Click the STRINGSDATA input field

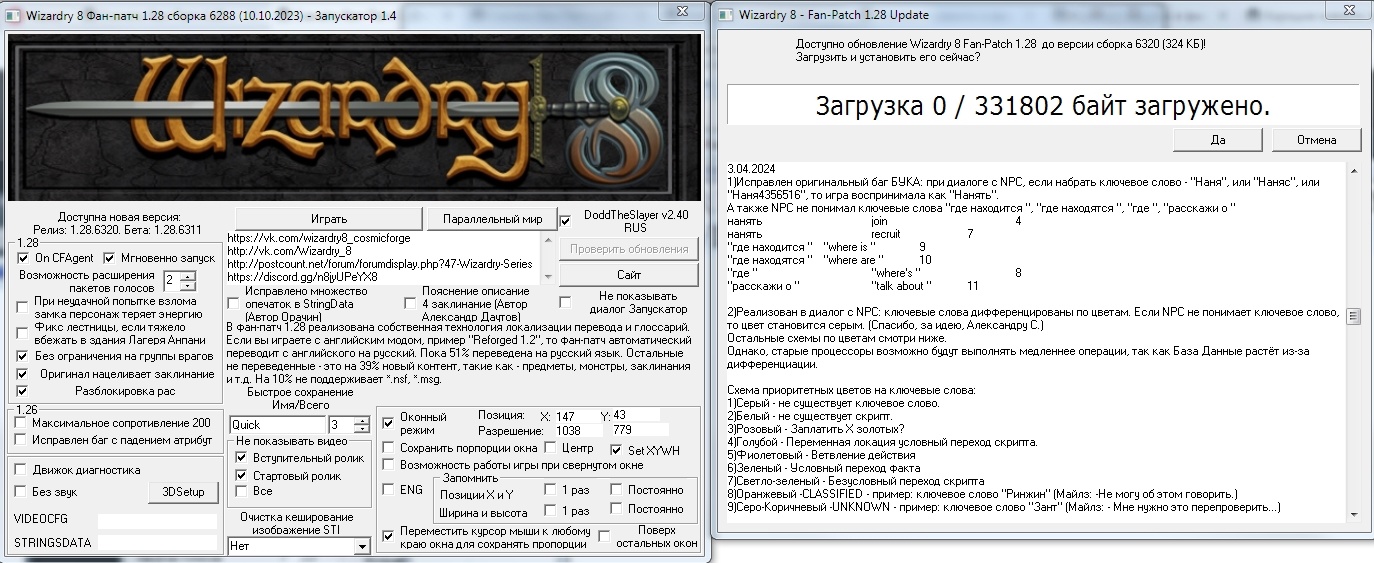pos(156,543)
